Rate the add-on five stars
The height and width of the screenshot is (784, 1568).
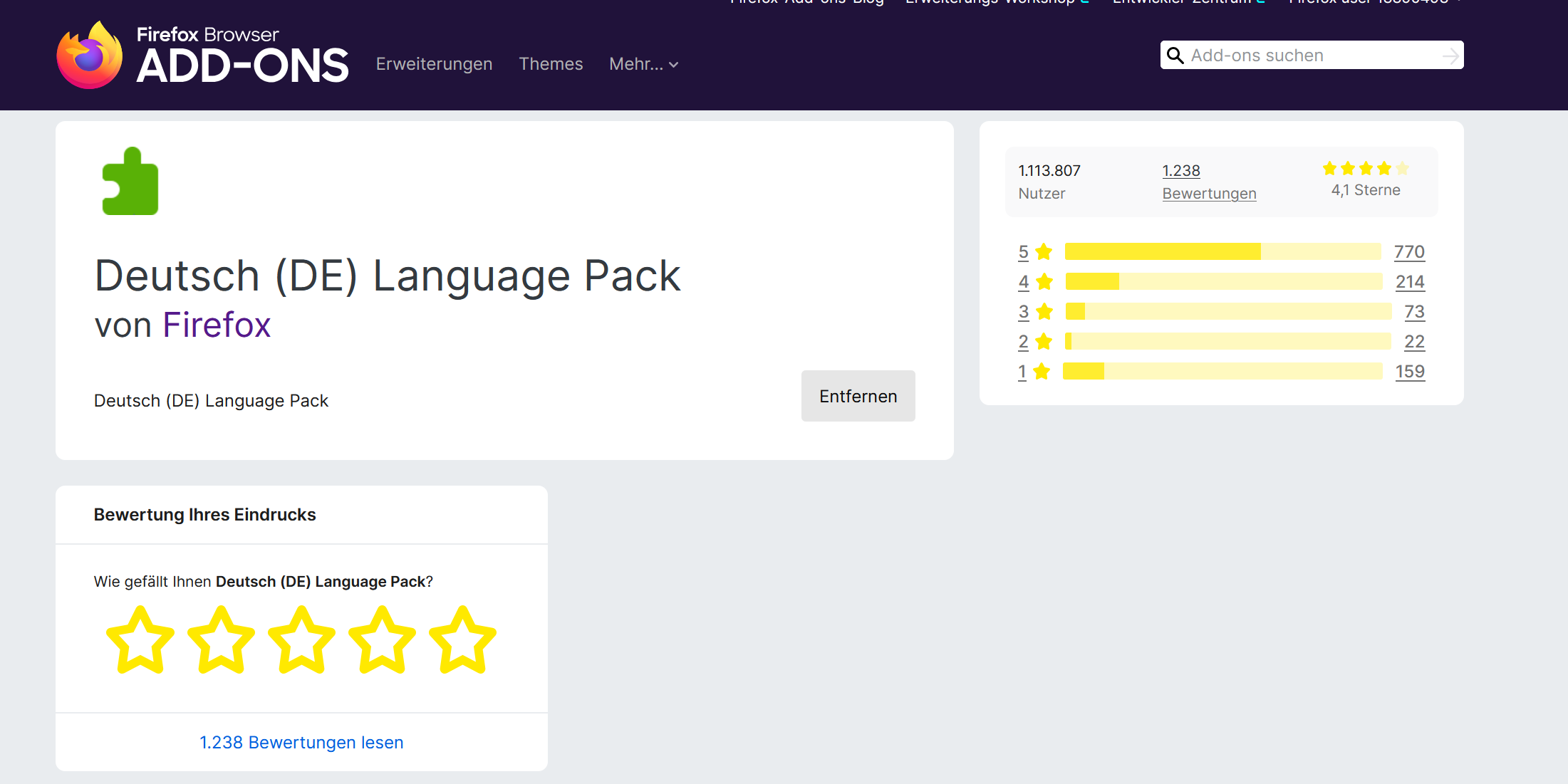(462, 639)
